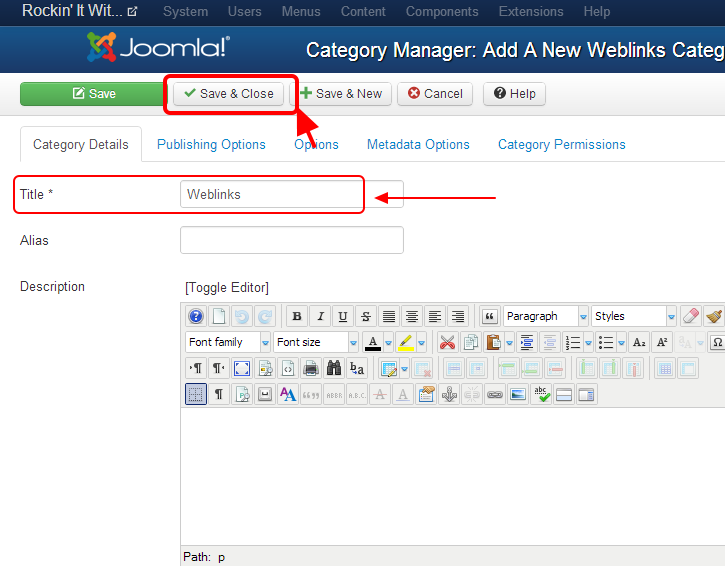Click the toolbar Help button beside Cancel

pyautogui.click(x=515, y=94)
